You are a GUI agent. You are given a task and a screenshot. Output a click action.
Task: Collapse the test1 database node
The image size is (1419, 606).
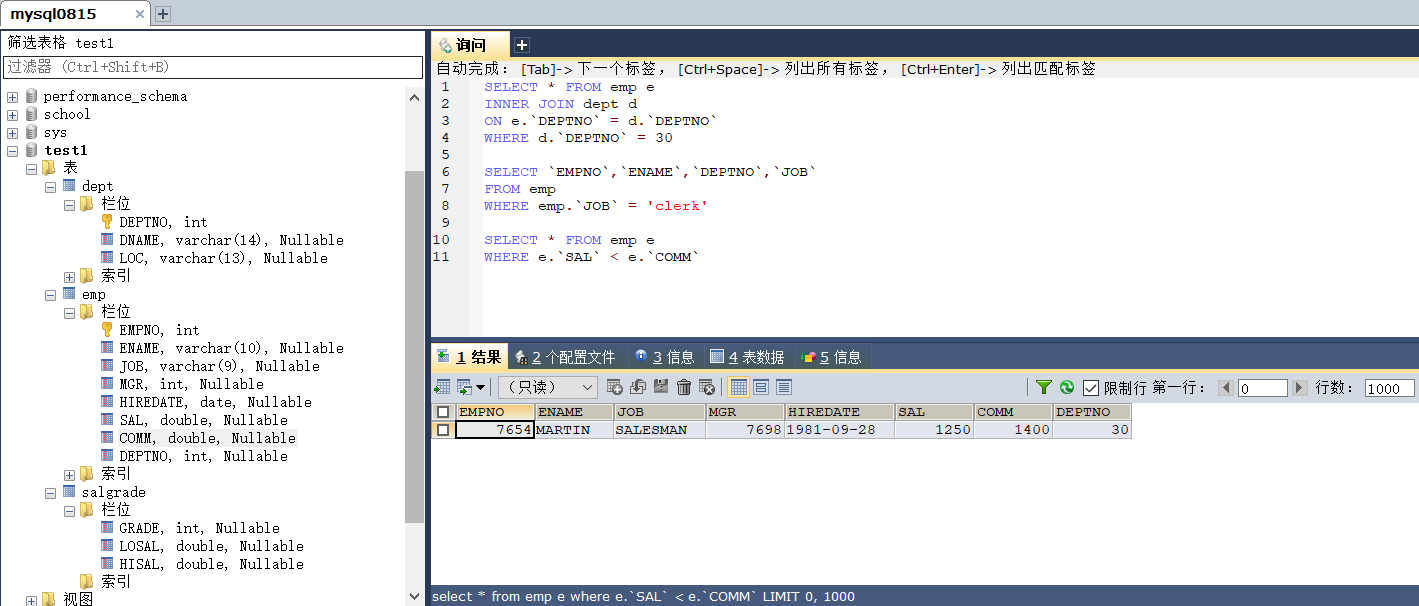(x=12, y=151)
